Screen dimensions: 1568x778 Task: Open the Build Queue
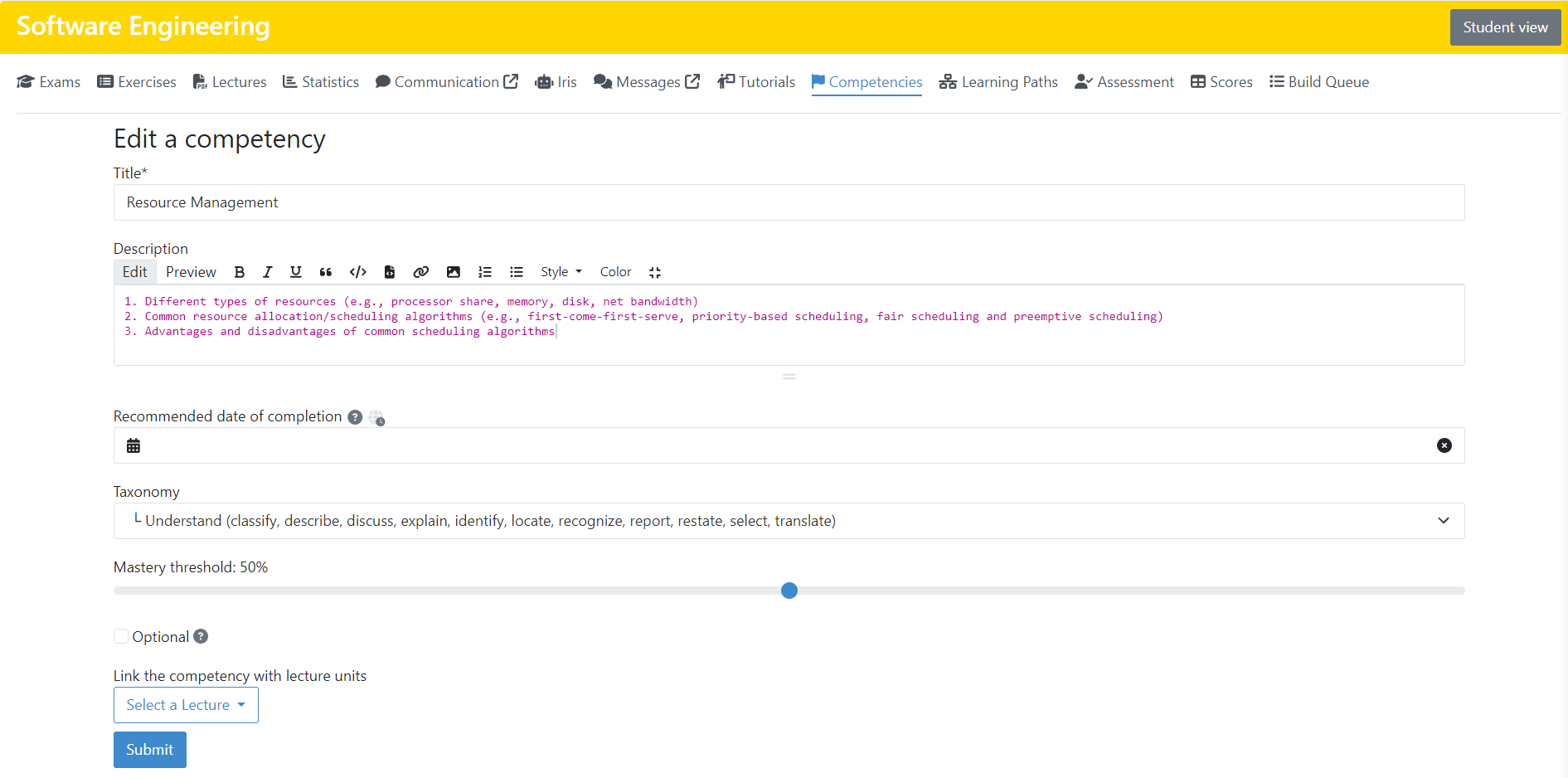[1319, 82]
